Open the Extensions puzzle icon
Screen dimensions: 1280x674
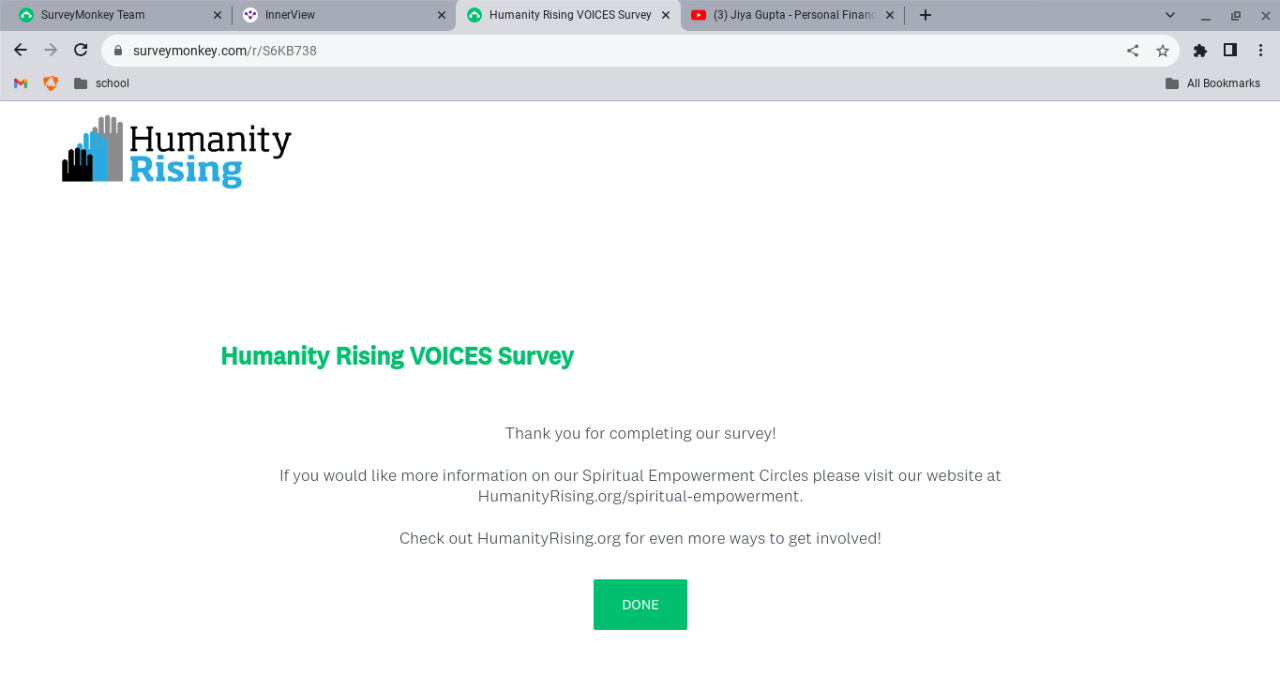click(1200, 50)
